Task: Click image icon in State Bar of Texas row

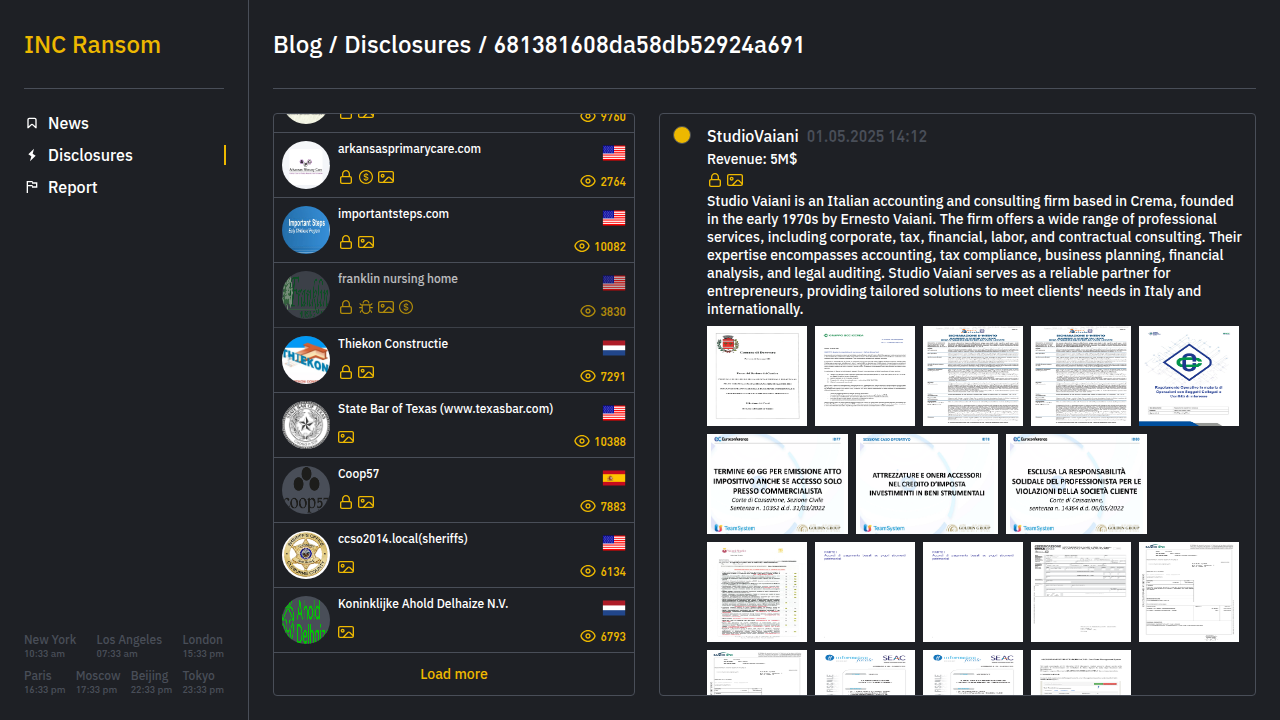Action: tap(346, 437)
